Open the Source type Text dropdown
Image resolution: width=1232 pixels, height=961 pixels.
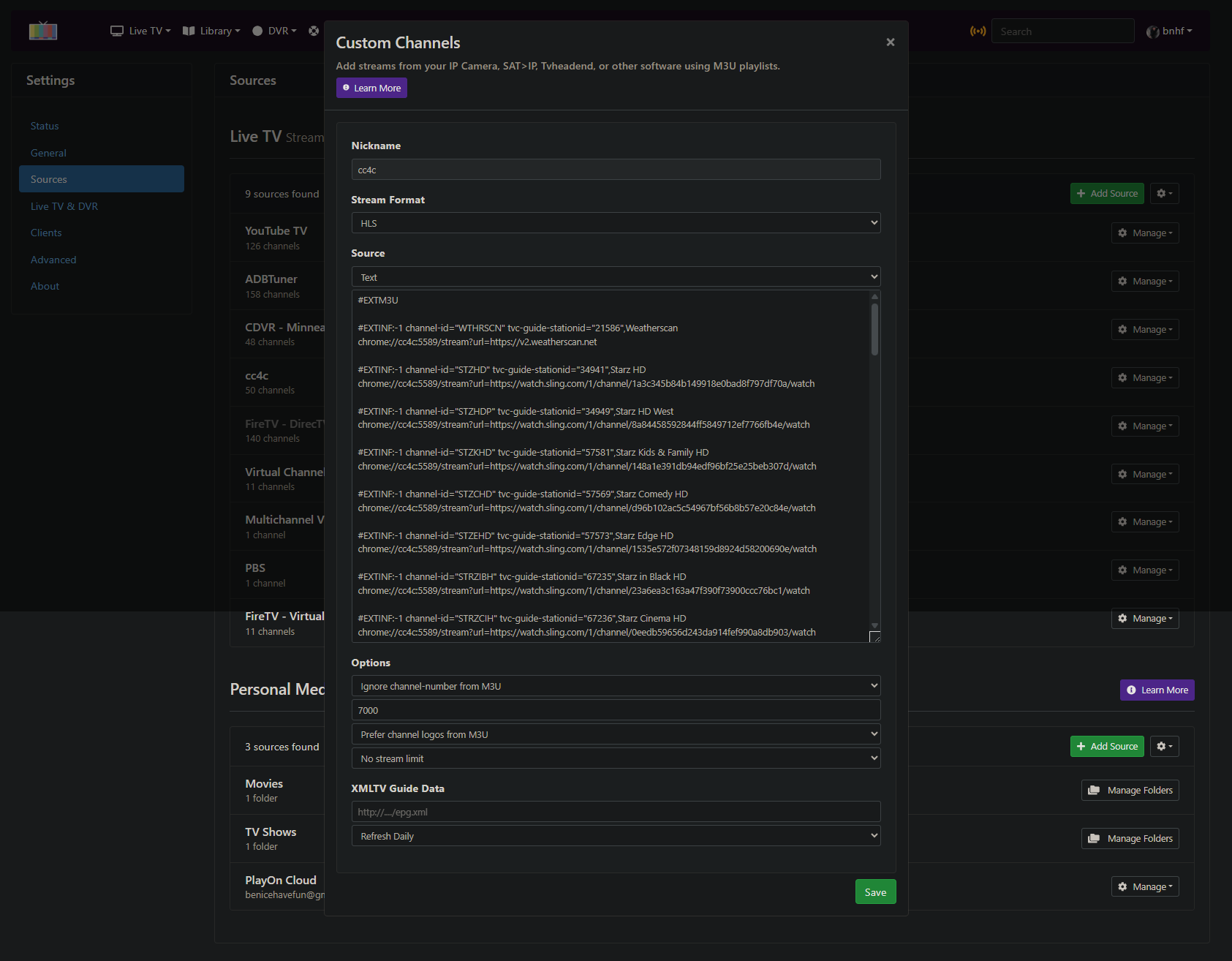coord(616,277)
